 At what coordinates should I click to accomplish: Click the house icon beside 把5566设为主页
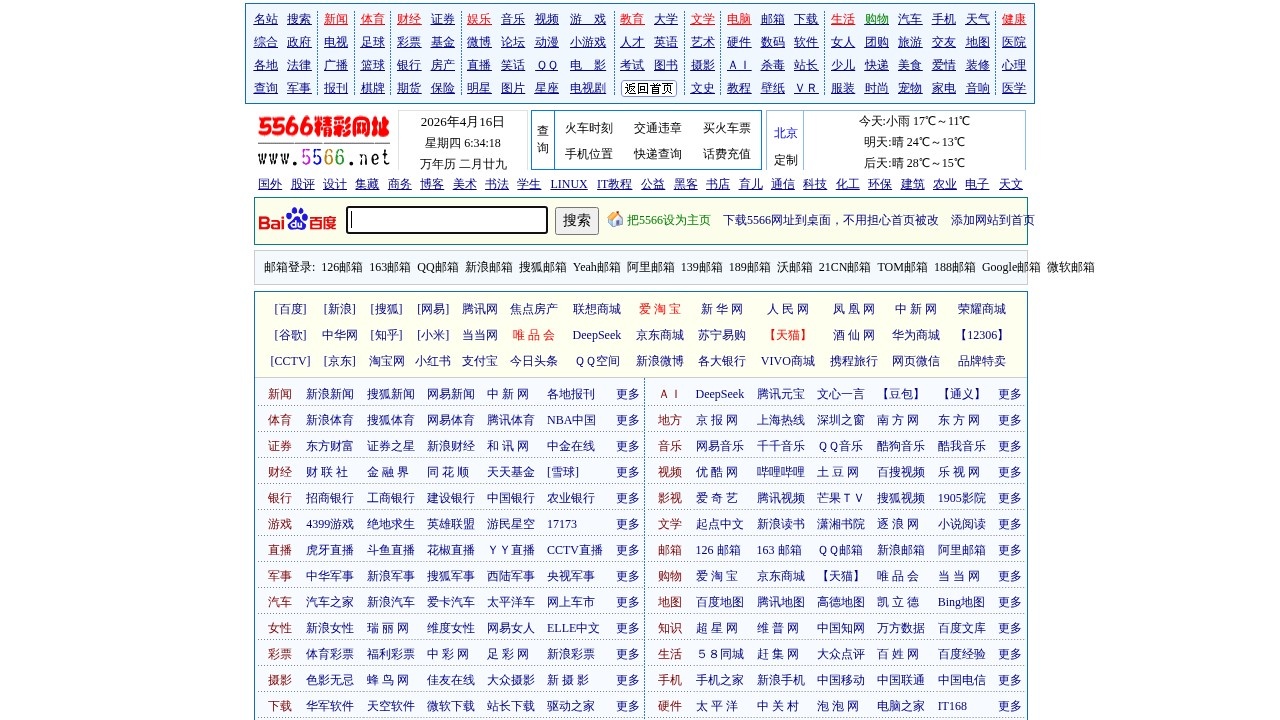615,220
